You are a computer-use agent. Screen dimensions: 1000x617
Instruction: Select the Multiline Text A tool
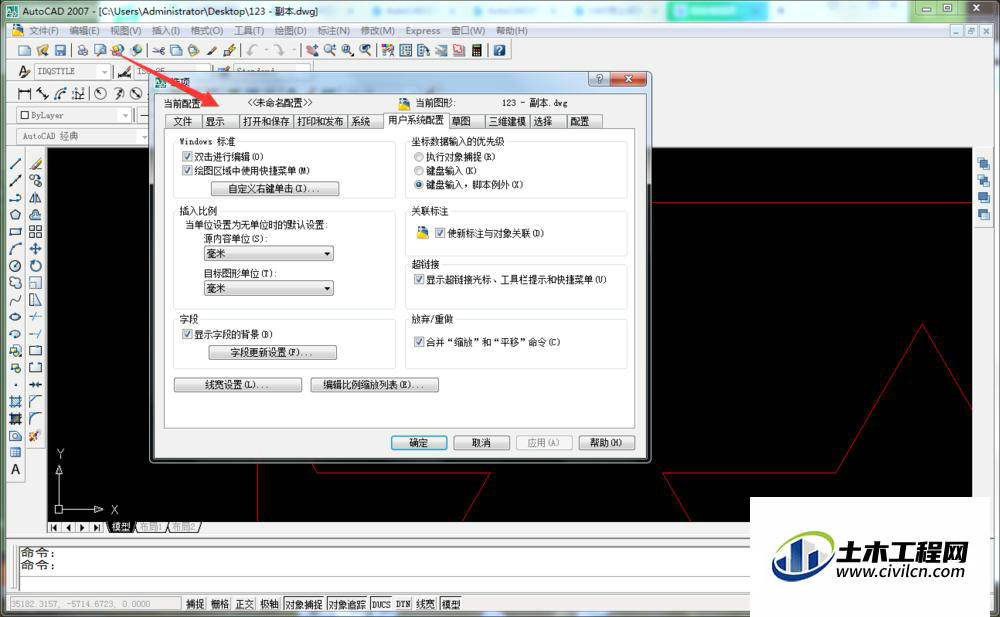coord(15,469)
